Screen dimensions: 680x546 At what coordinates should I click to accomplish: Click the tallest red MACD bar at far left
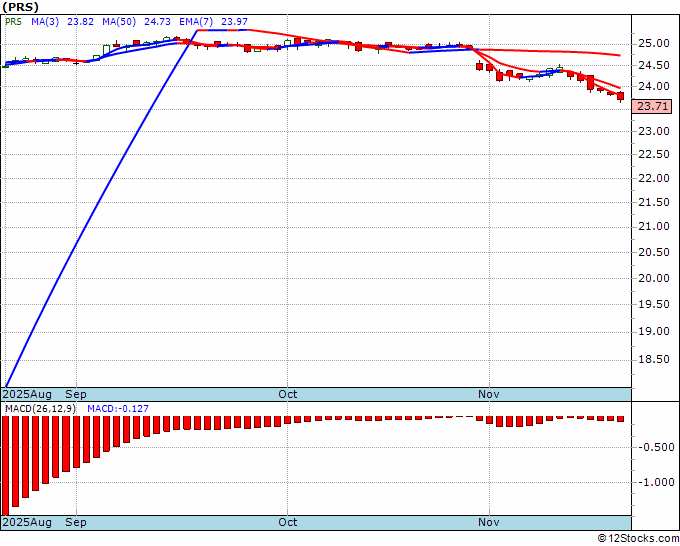[x=6, y=466]
